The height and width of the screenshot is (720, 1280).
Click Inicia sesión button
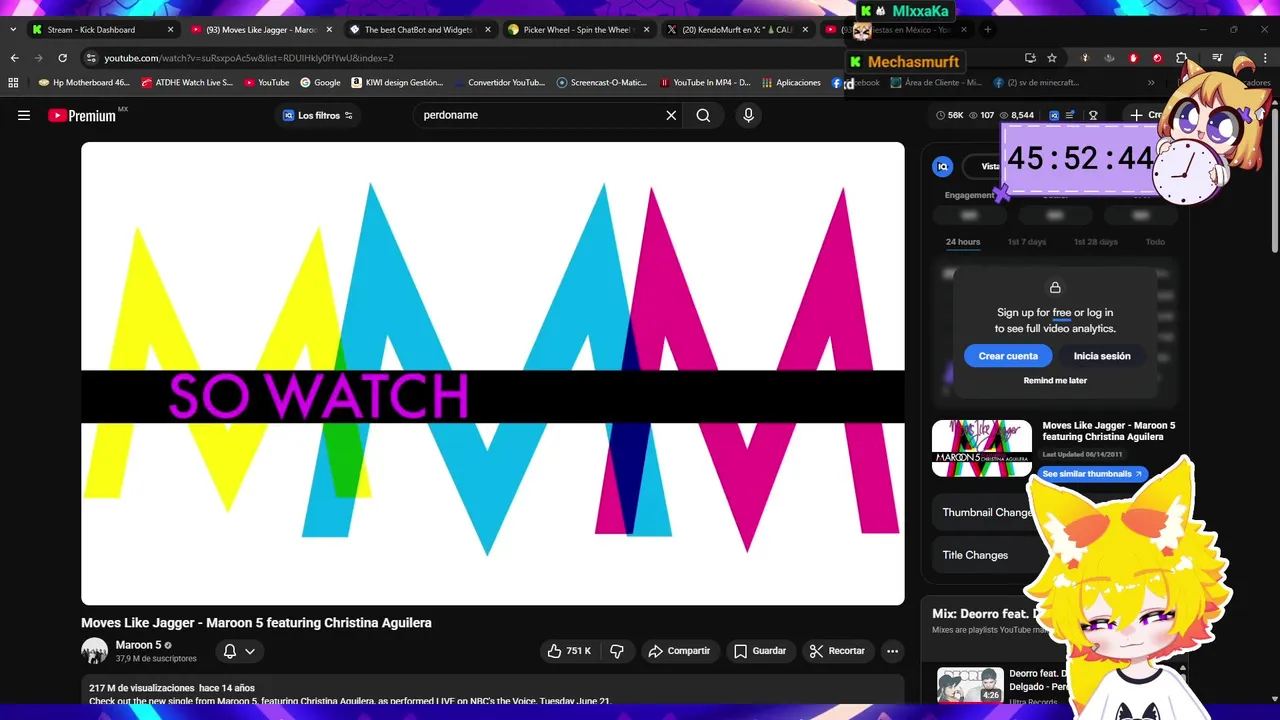[1102, 356]
